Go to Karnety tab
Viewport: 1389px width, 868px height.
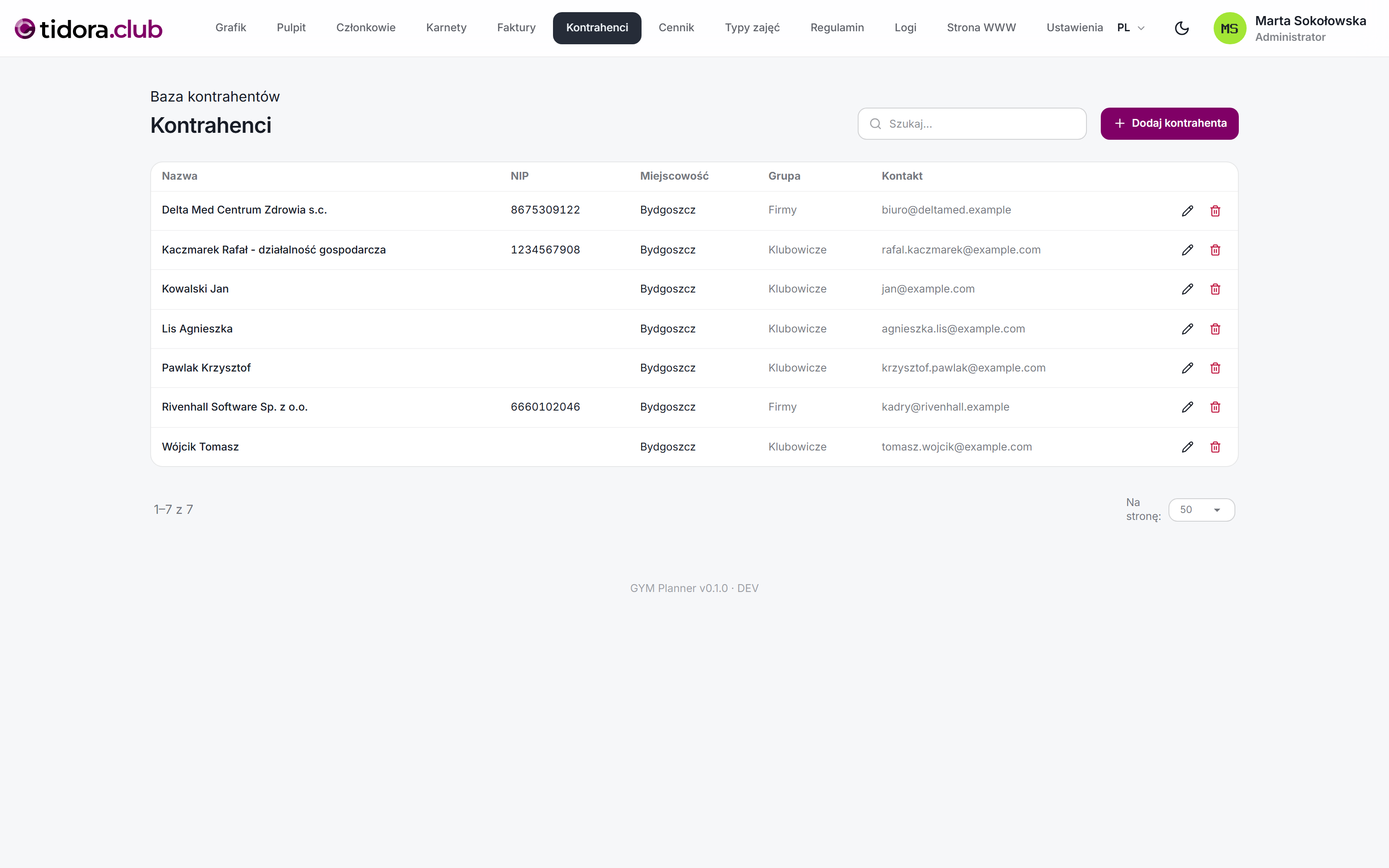[446, 27]
